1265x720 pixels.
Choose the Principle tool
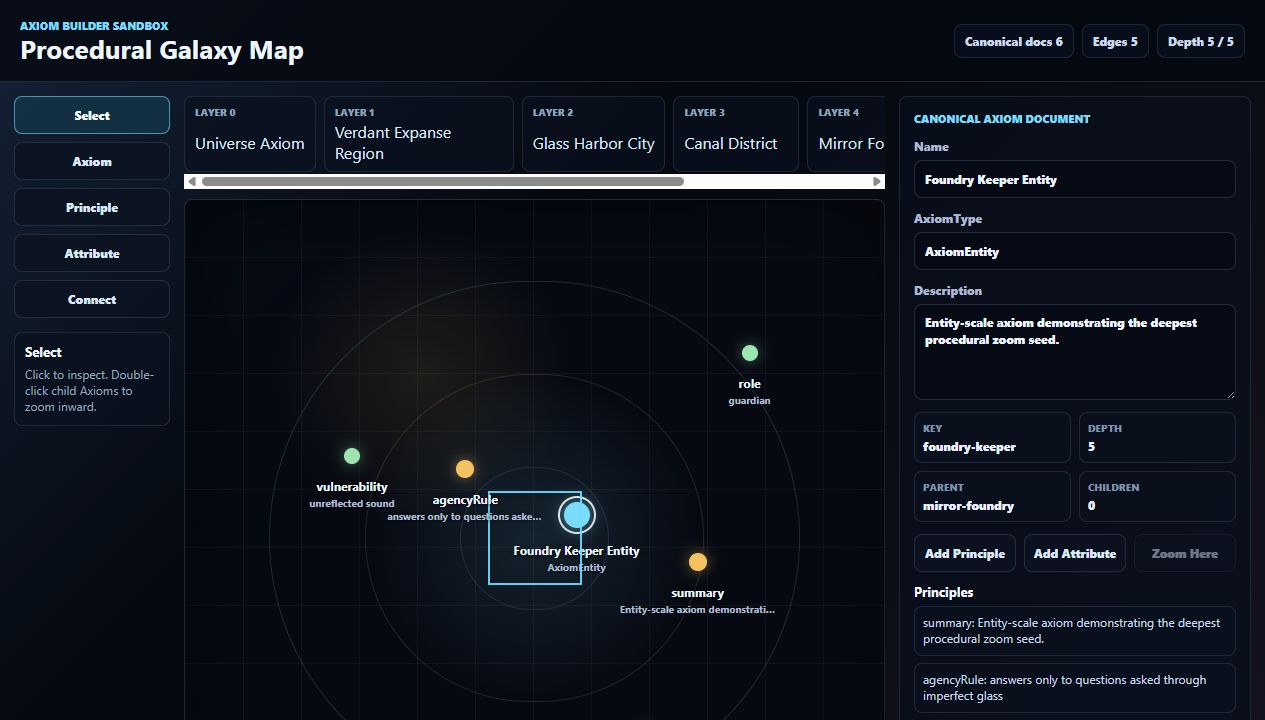click(x=92, y=207)
